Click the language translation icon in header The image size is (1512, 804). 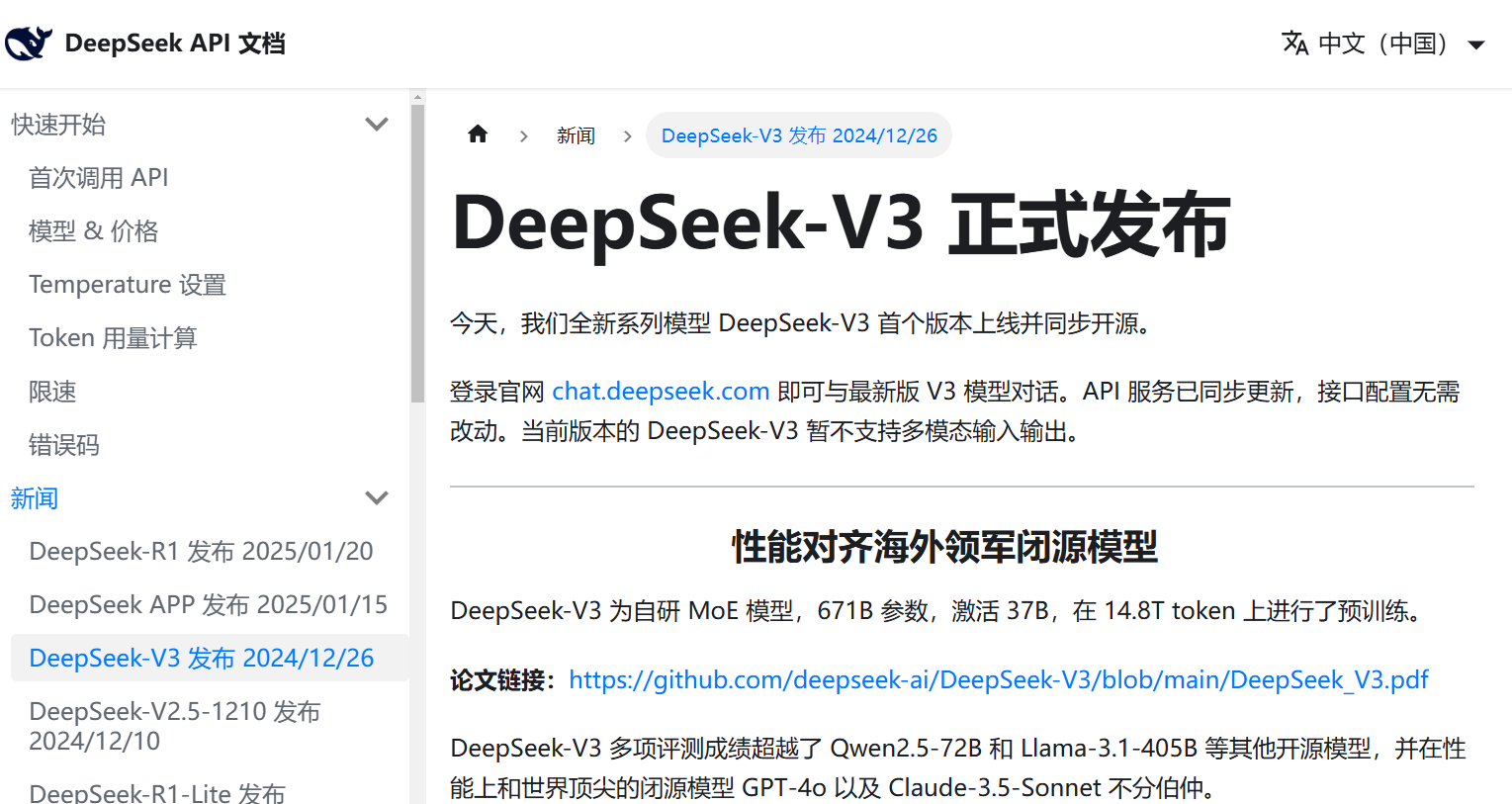click(1294, 44)
